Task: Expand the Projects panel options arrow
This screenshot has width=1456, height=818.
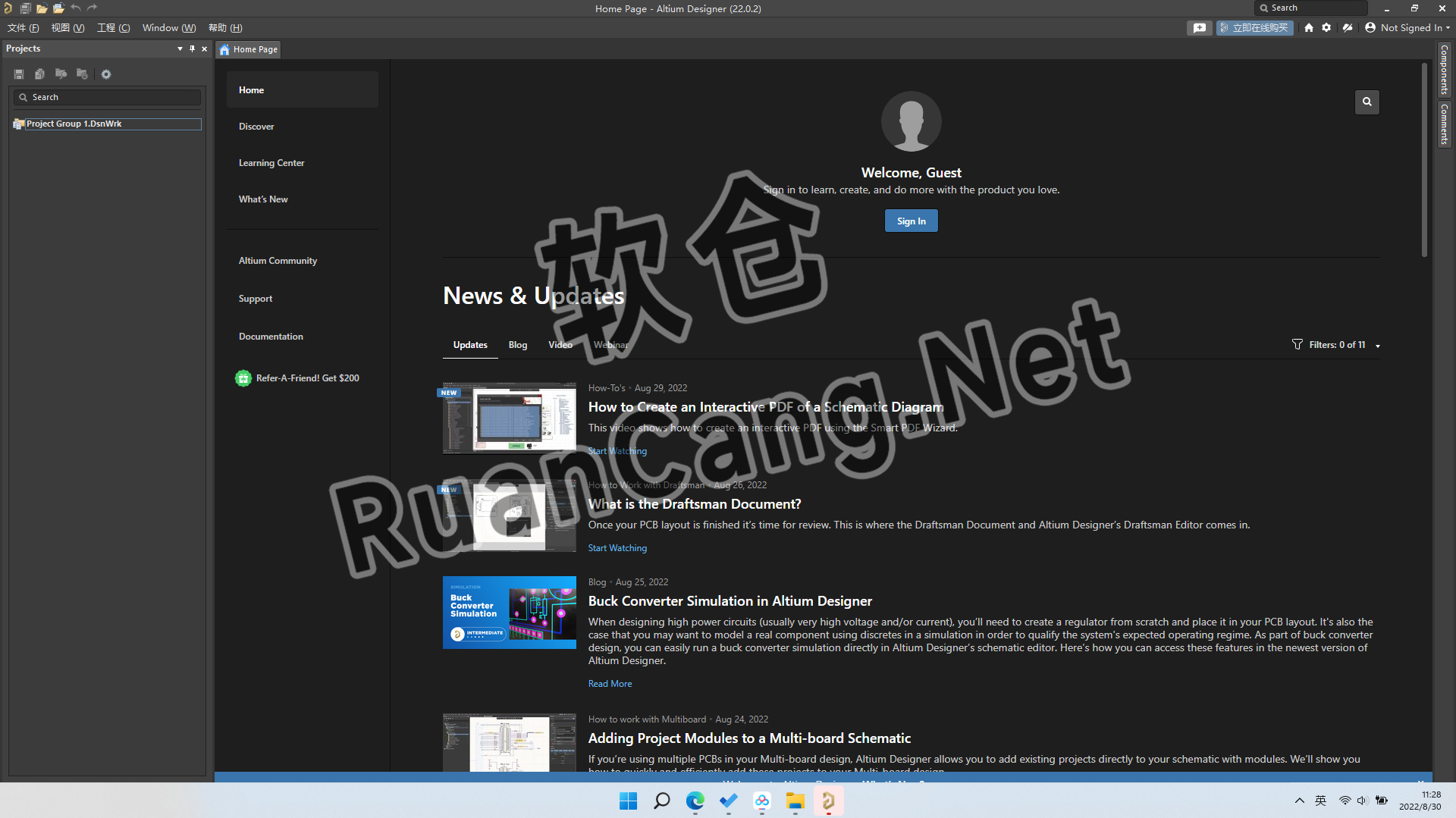Action: [x=180, y=49]
